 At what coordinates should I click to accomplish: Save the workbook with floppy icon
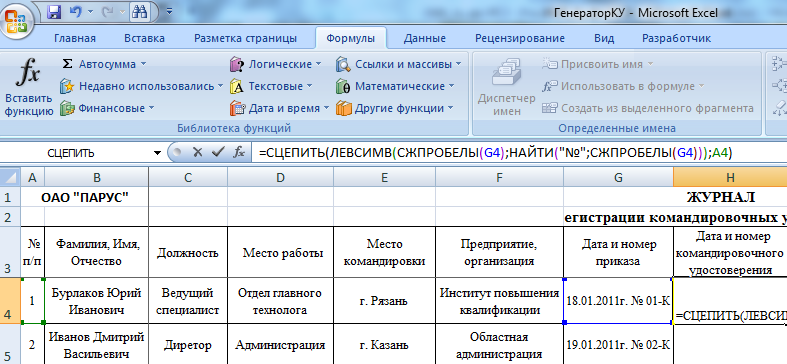pos(54,11)
